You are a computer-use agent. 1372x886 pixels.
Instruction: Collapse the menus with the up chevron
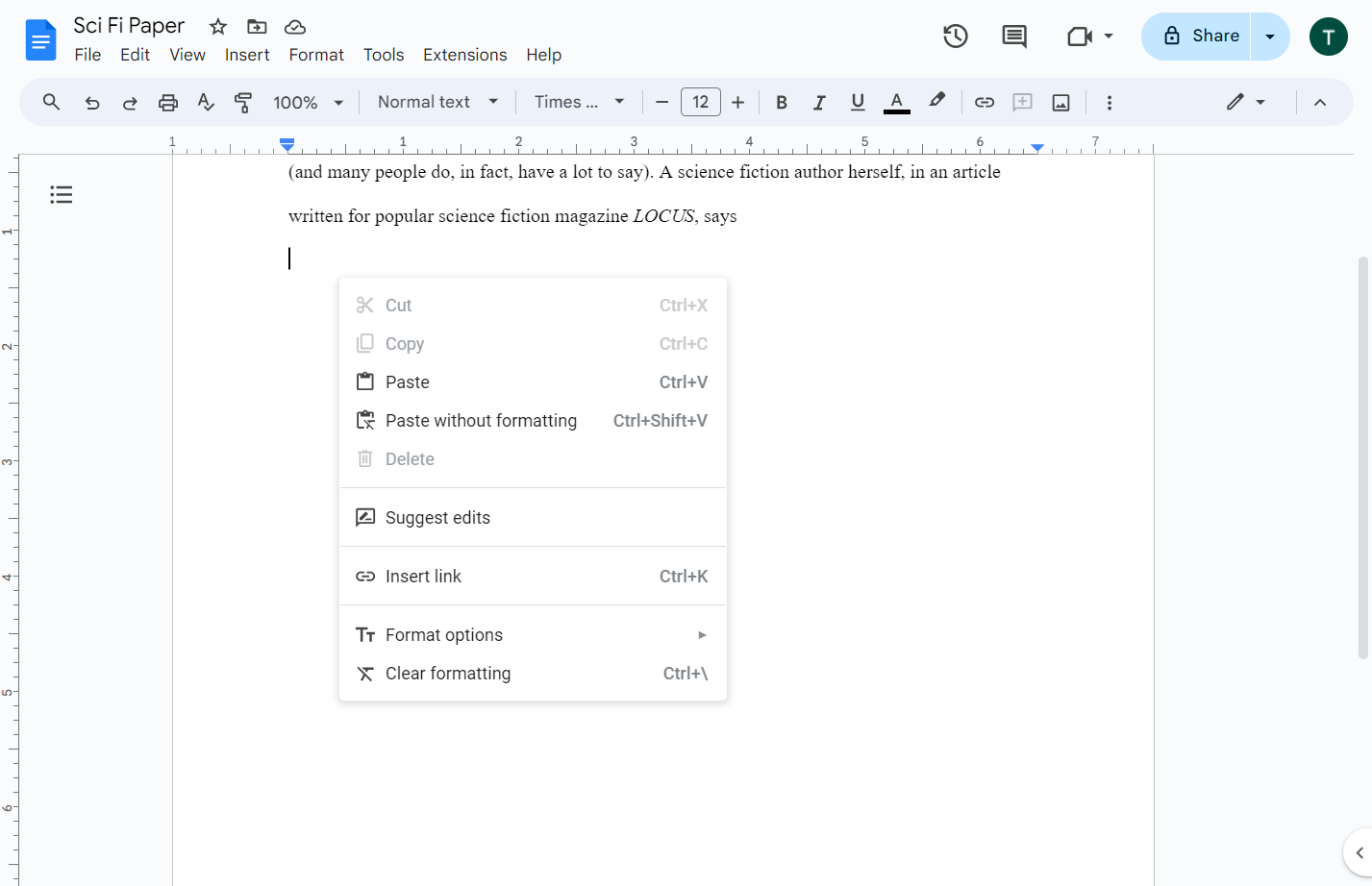(x=1320, y=103)
